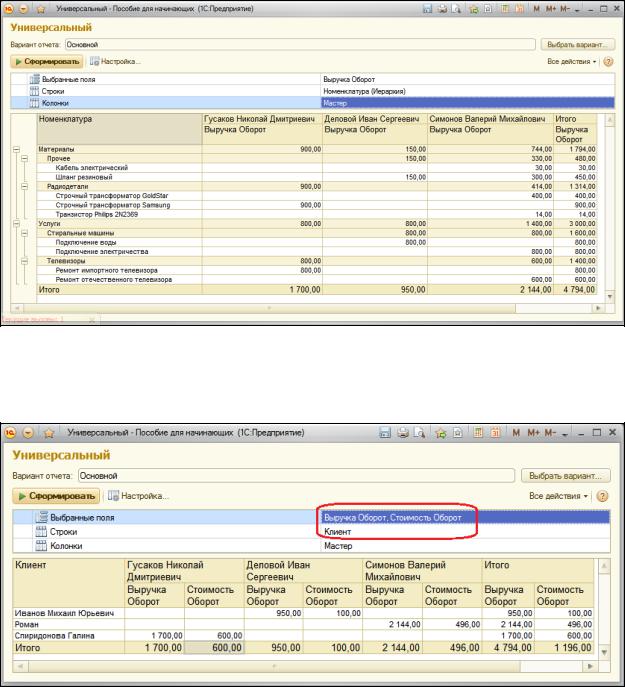The height and width of the screenshot is (687, 625).
Task: Collapse the Телевизоры subgroup
Action: tap(25, 261)
